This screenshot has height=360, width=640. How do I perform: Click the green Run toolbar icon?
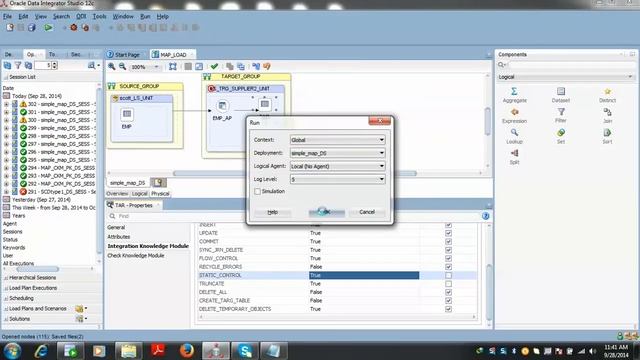pos(48,28)
